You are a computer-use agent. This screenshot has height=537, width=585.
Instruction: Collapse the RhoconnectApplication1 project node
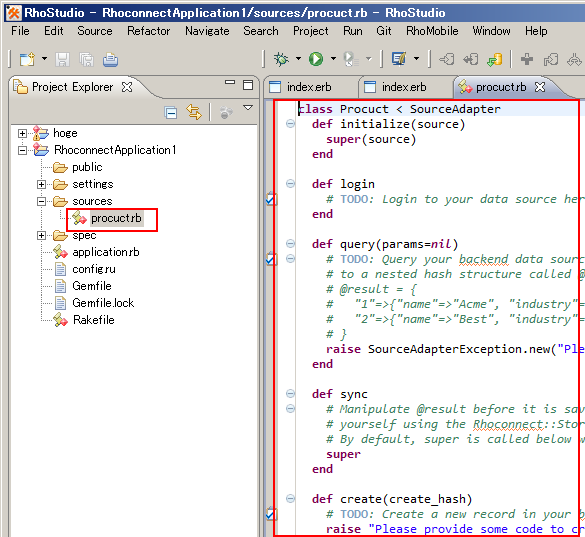22,150
